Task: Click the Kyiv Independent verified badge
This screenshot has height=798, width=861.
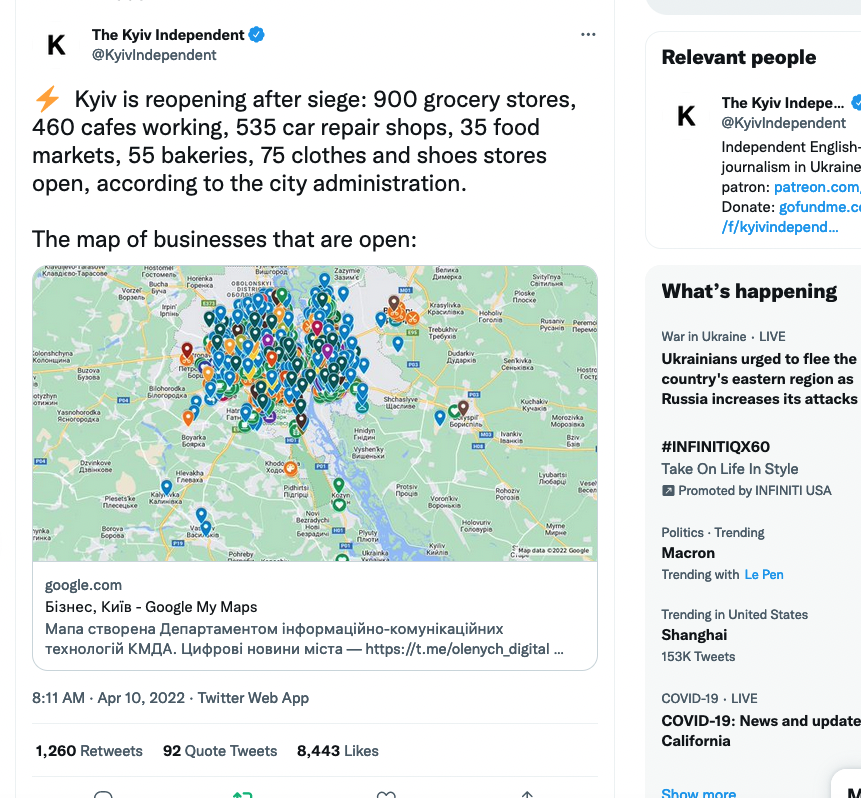Action: click(x=257, y=35)
